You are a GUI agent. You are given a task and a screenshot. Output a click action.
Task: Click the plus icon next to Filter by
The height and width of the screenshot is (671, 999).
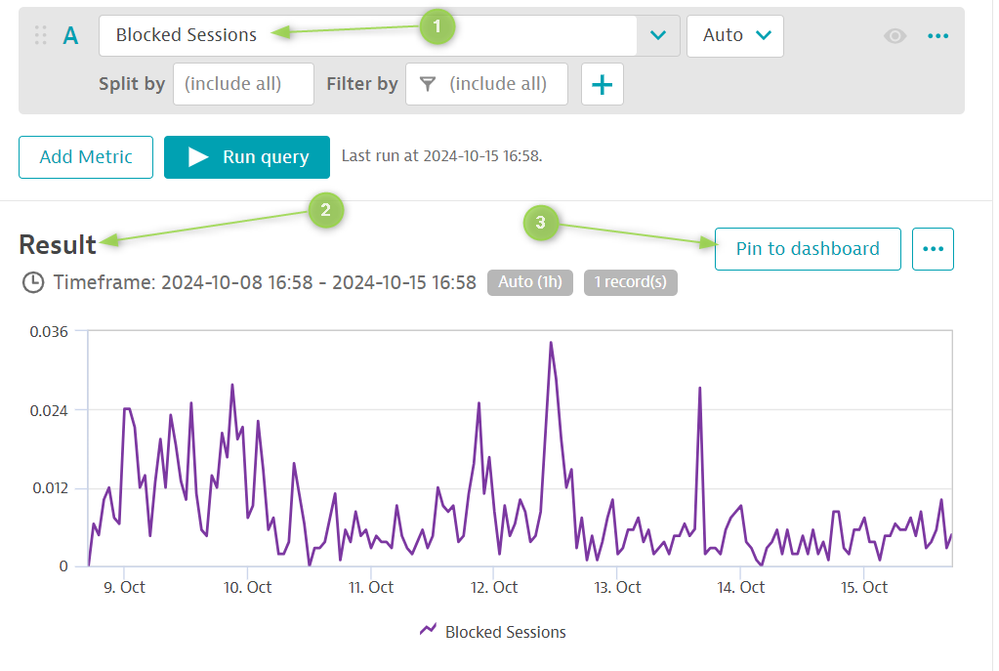[x=601, y=85]
